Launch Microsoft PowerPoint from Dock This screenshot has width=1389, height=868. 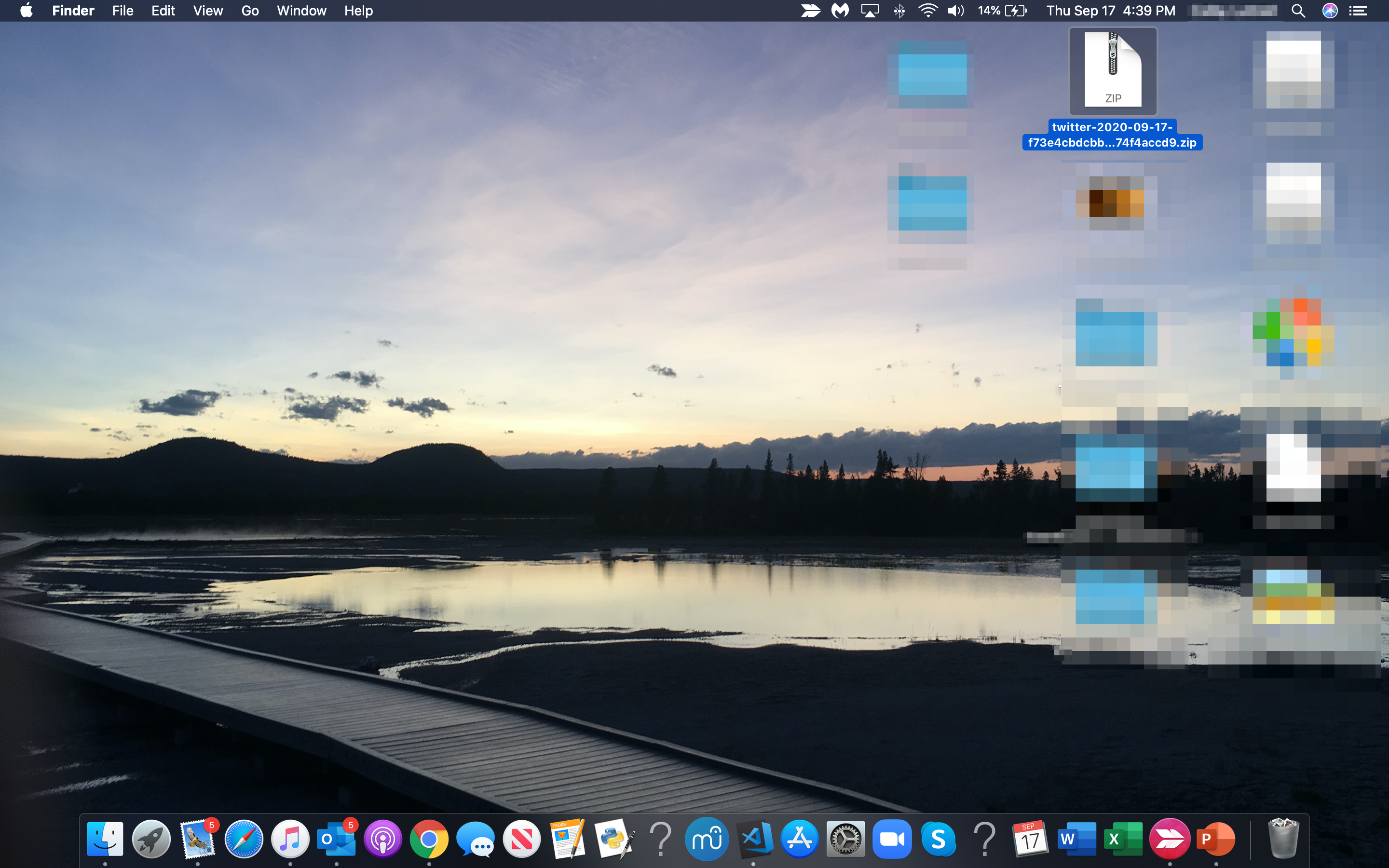coord(1216,839)
